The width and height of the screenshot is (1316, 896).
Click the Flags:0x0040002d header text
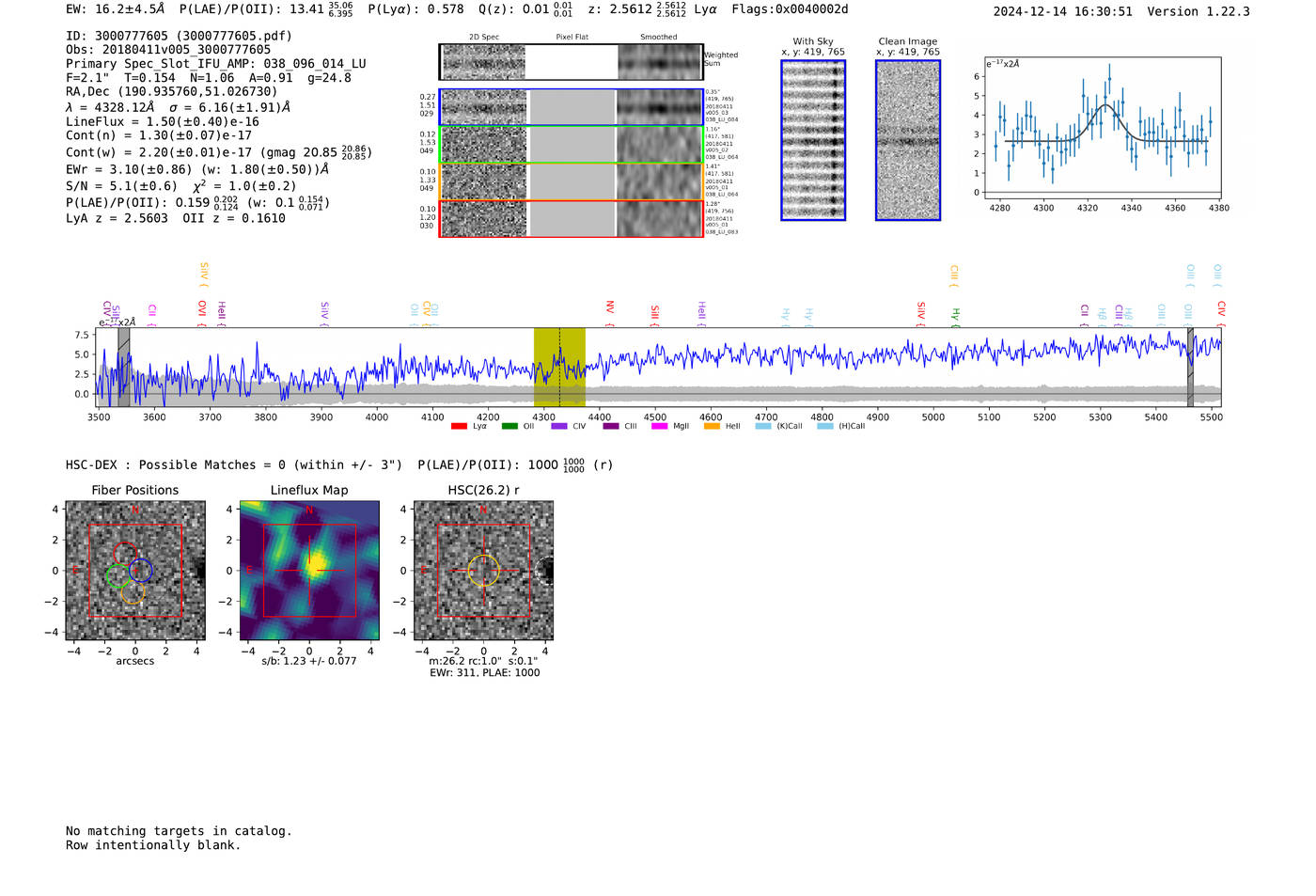coord(790,9)
